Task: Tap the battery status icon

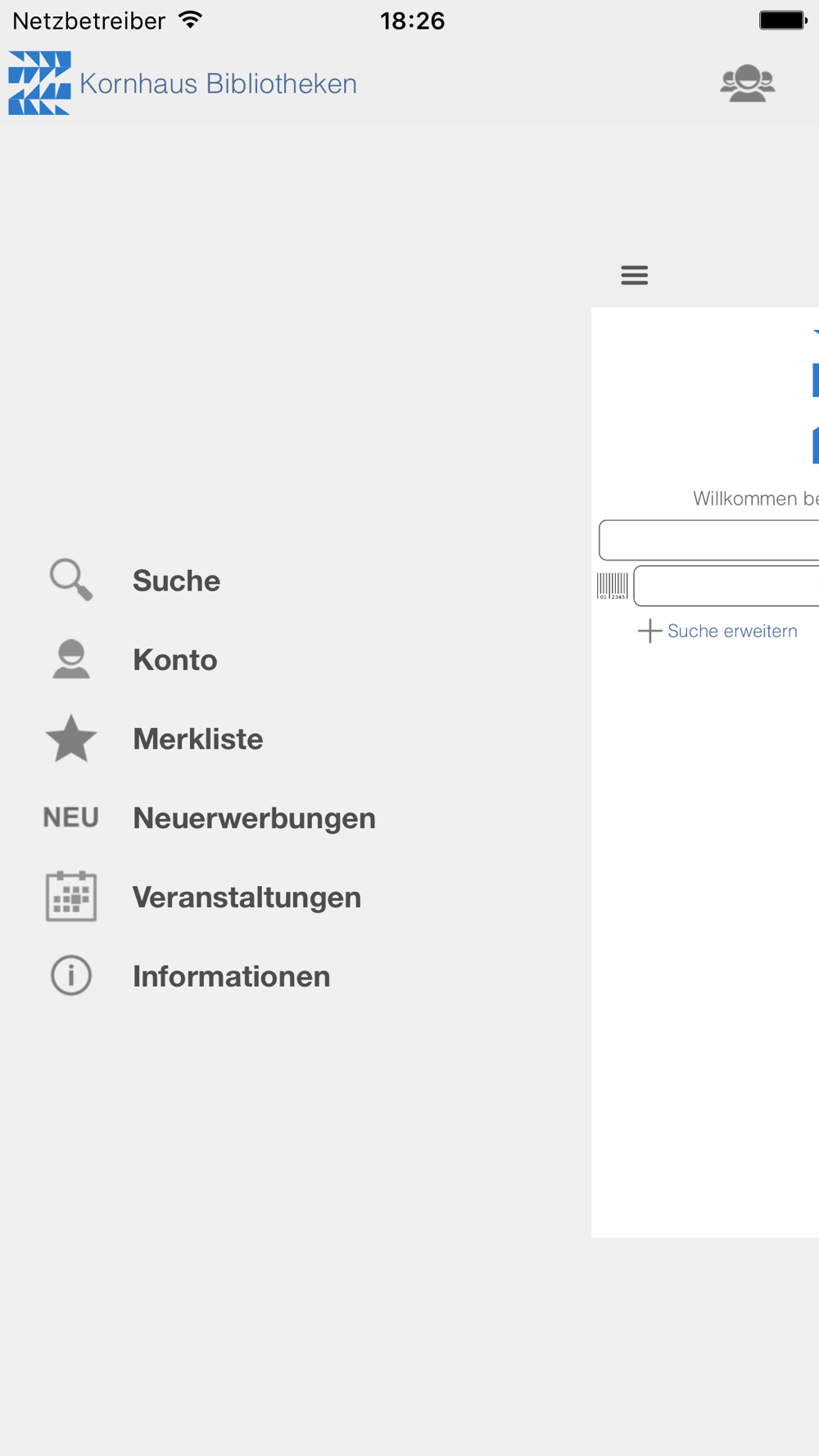Action: [783, 20]
